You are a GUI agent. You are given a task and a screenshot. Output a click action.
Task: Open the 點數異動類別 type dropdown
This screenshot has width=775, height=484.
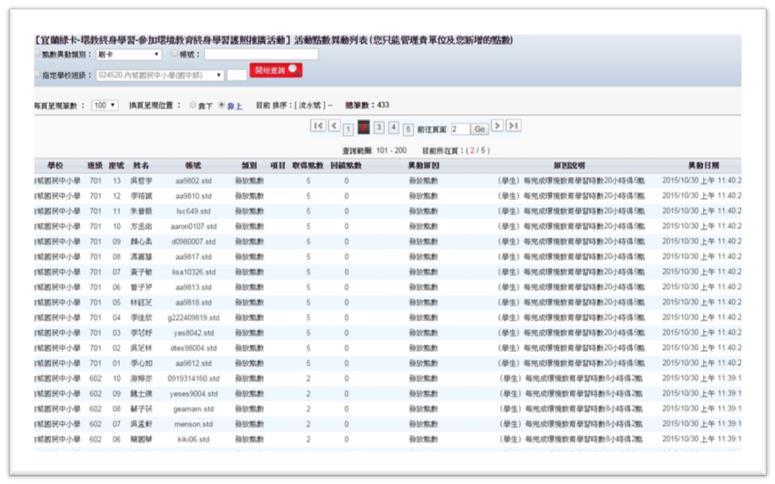[128, 55]
